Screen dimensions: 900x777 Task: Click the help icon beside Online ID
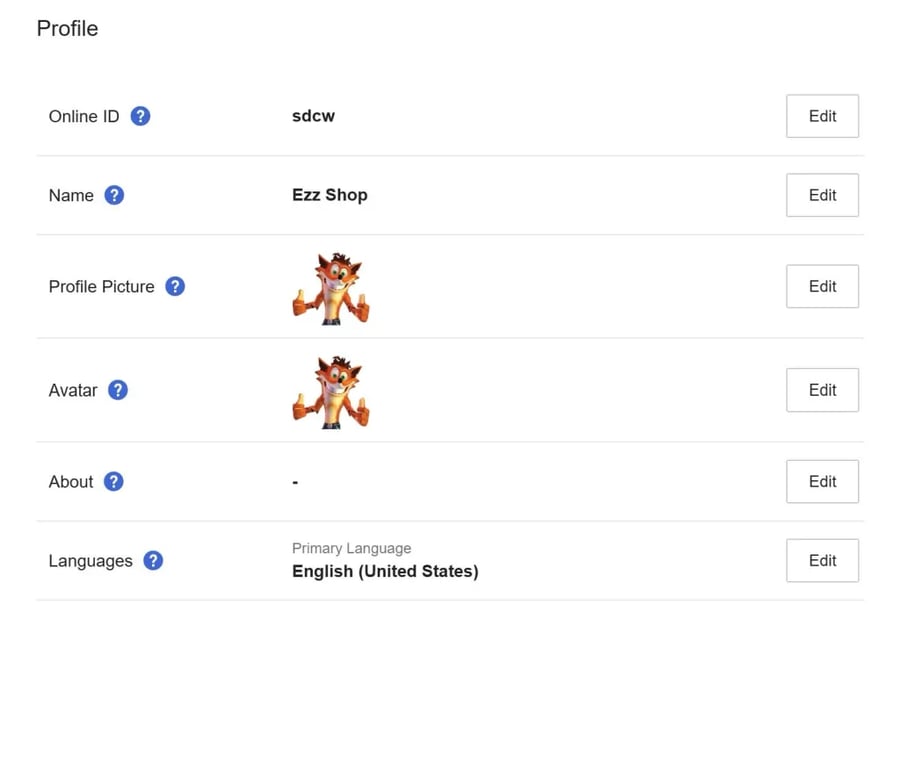140,116
